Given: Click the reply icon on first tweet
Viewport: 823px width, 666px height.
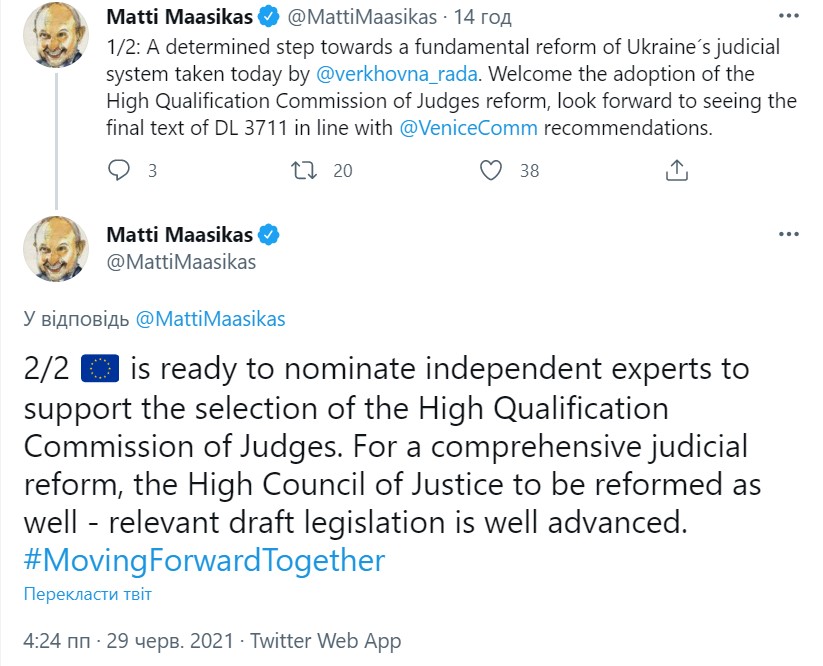Looking at the screenshot, I should (x=119, y=170).
